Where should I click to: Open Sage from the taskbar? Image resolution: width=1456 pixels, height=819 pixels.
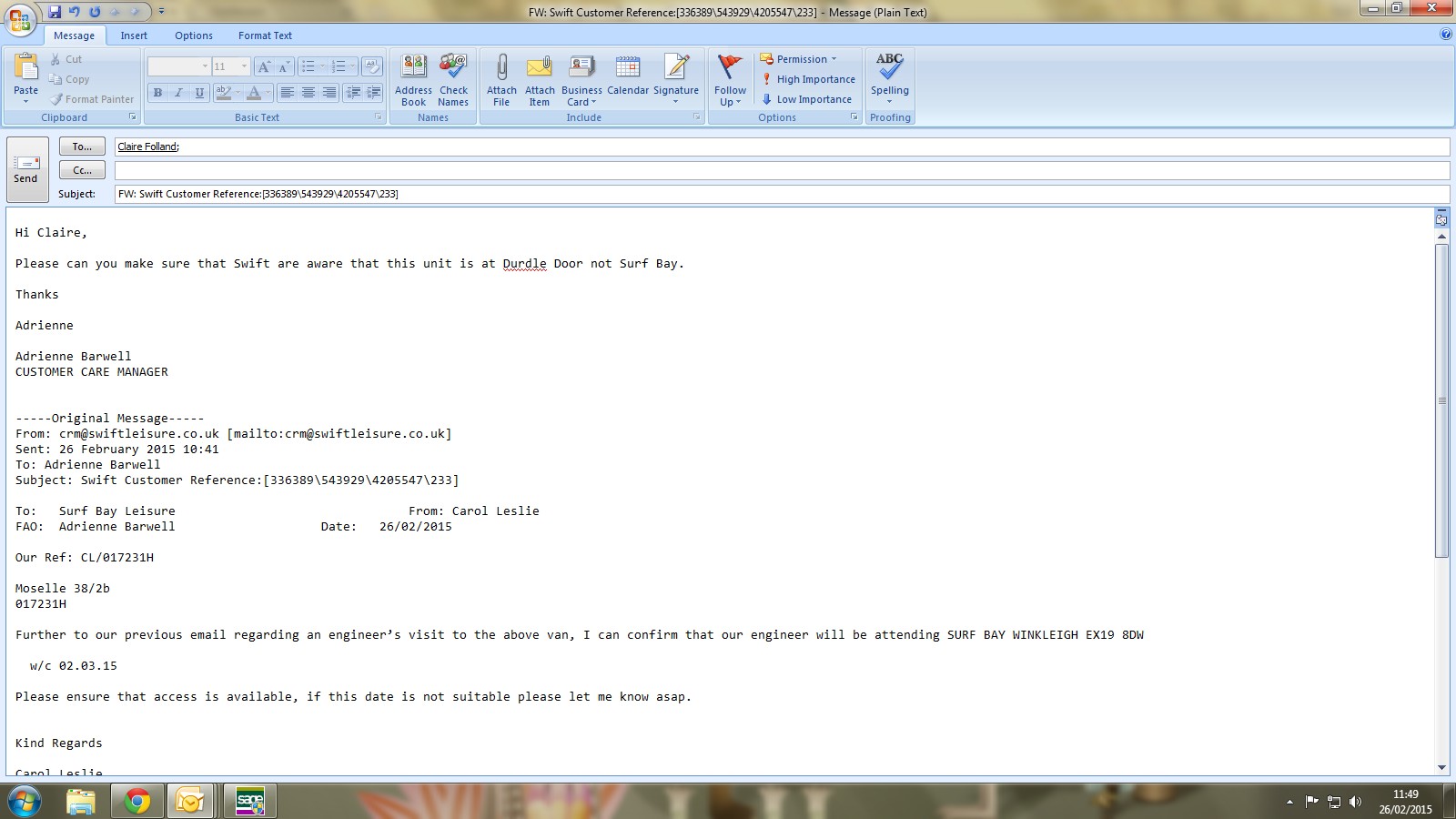249,802
